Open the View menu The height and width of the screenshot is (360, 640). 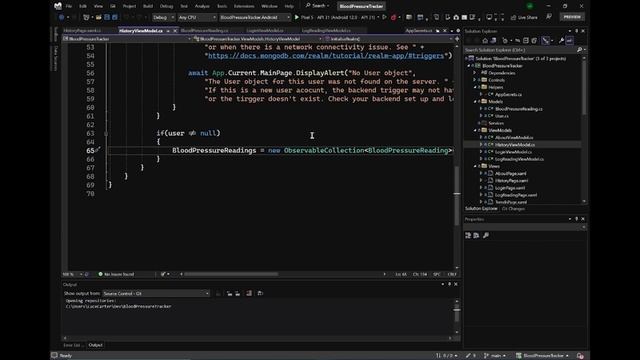tap(98, 6)
